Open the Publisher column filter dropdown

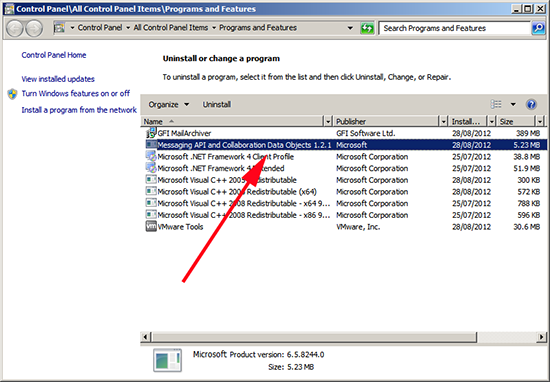coord(443,121)
